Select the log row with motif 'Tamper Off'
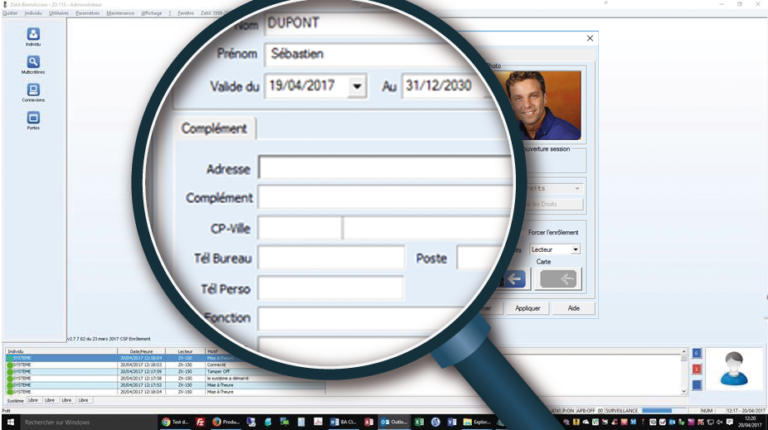768x430 pixels. (165, 372)
